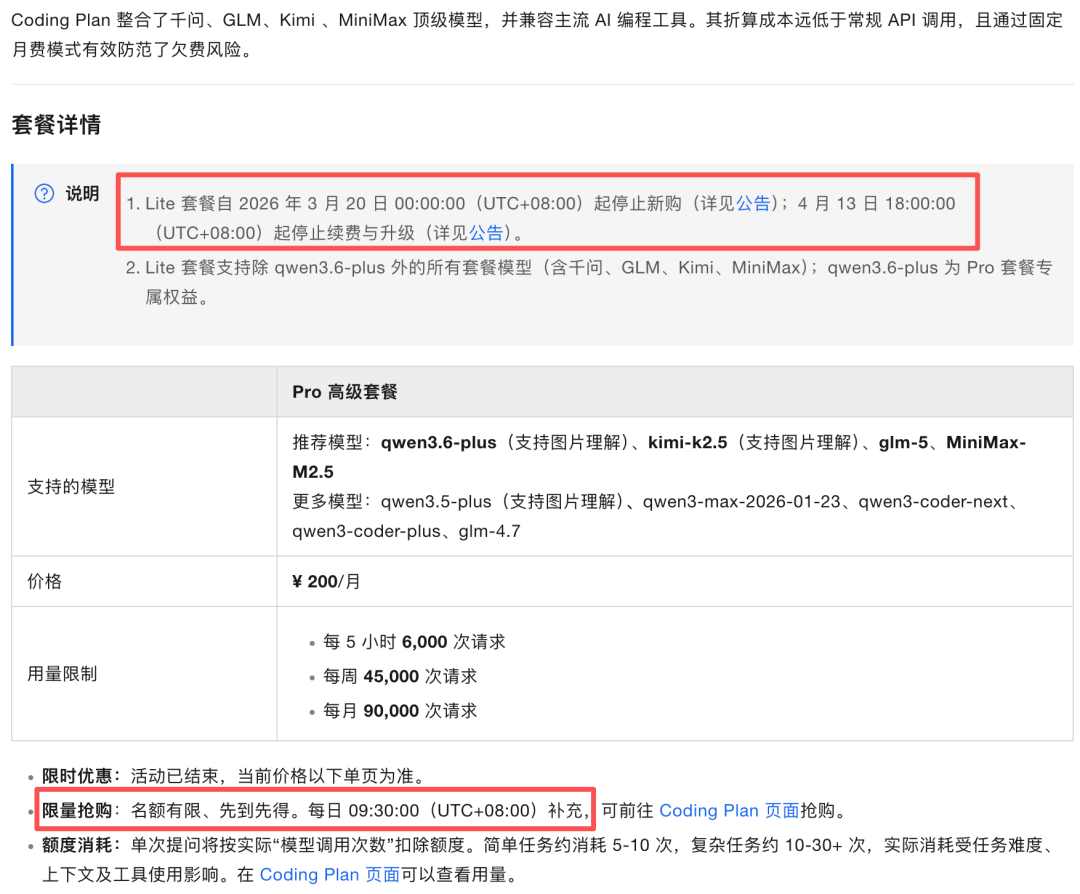Click the 用量限制 row label
Screen dimensions: 1080x894
pyautogui.click(x=62, y=674)
